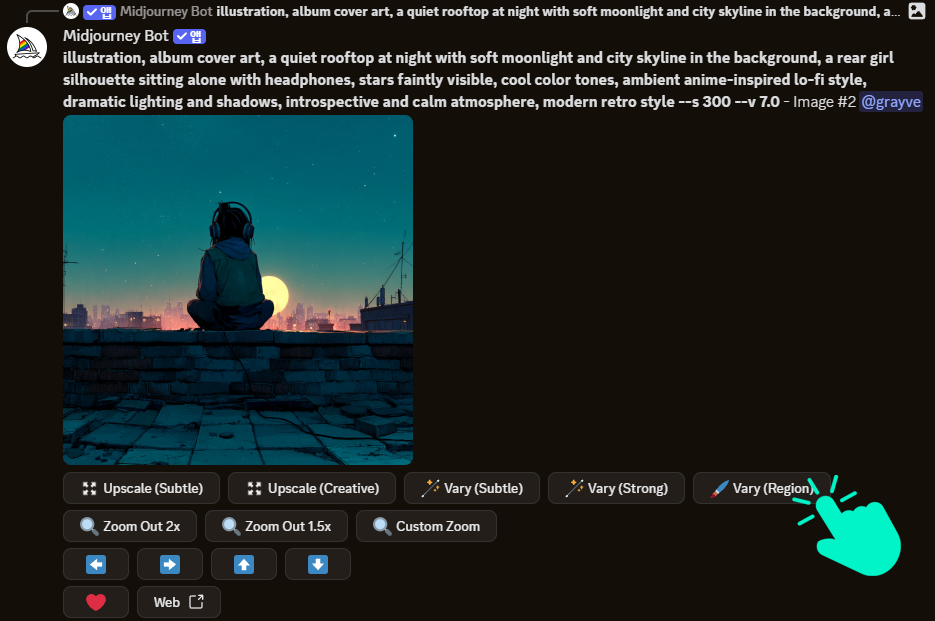Click small Midjourney avatar in reply line

tap(71, 11)
